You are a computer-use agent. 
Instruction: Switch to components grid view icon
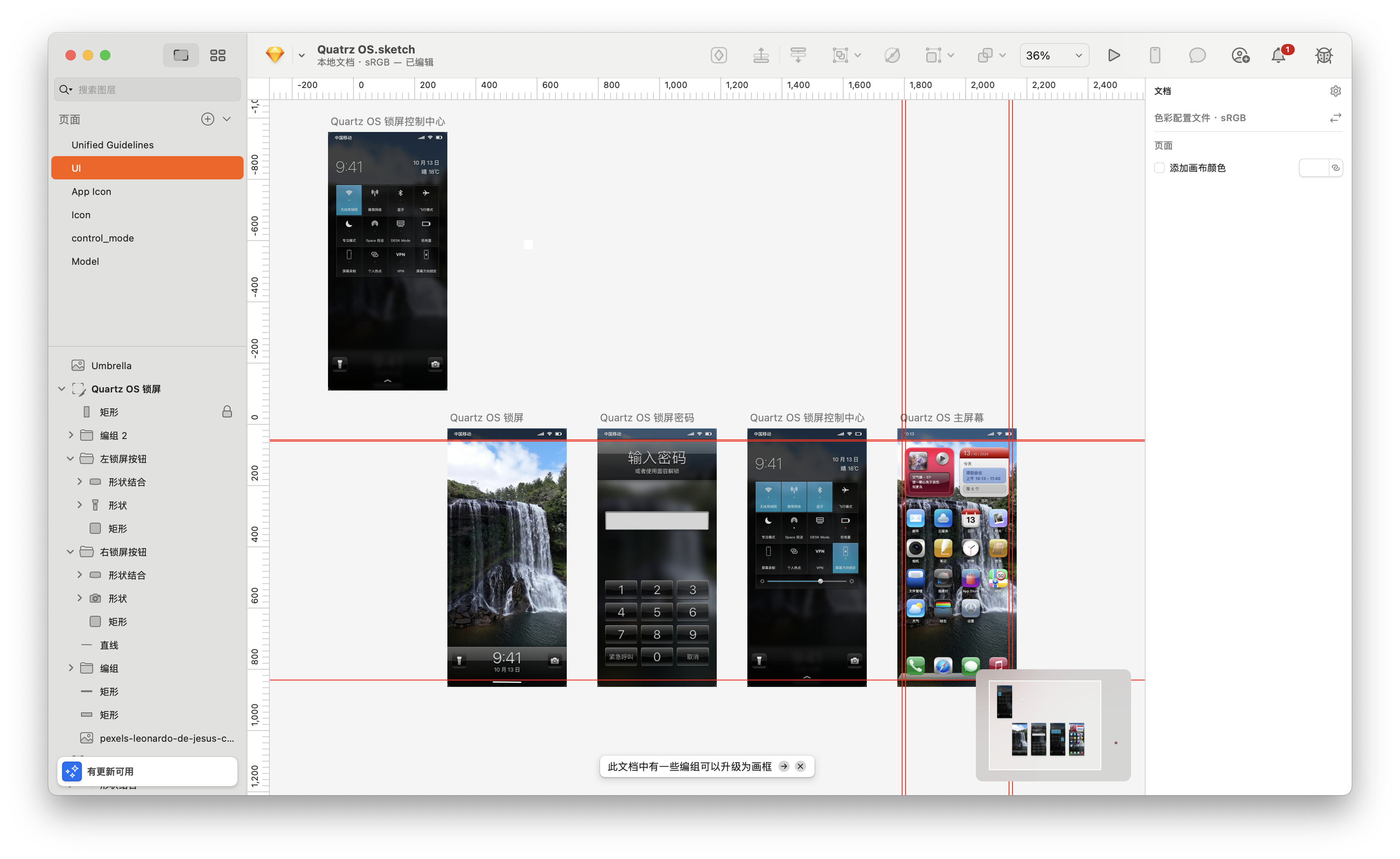(x=218, y=55)
